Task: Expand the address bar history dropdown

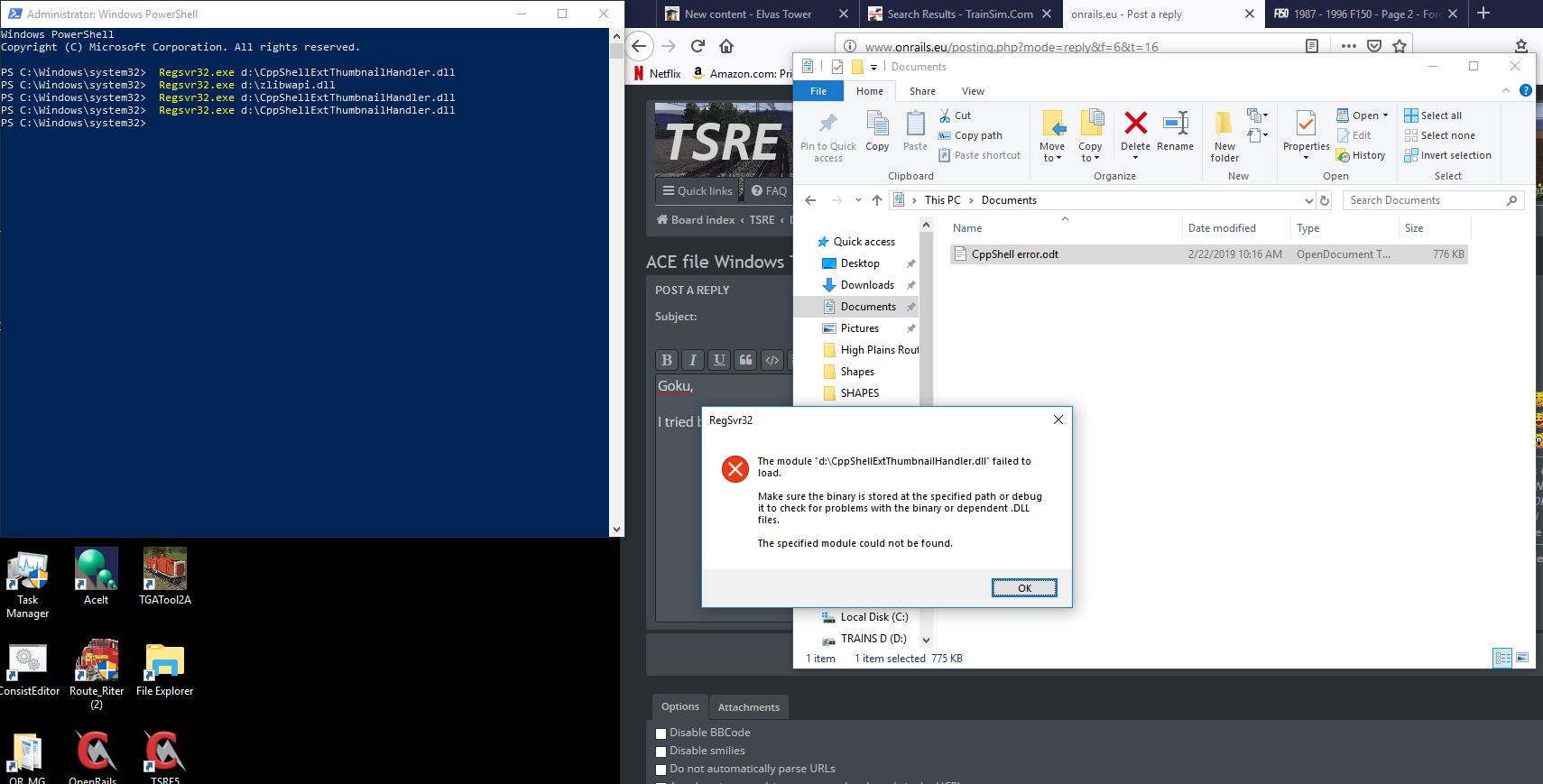Action: tap(1308, 200)
